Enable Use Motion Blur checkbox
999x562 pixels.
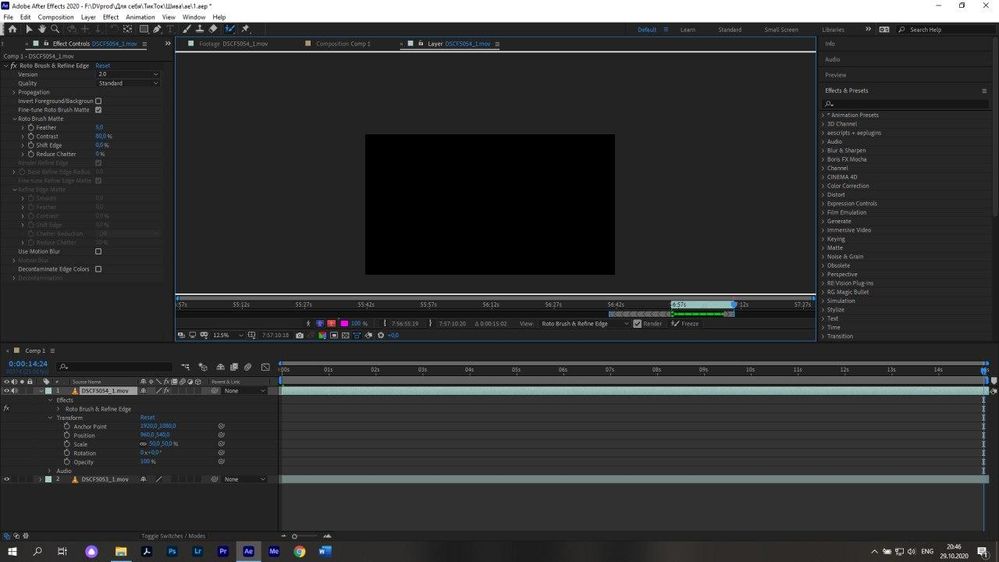[98, 251]
